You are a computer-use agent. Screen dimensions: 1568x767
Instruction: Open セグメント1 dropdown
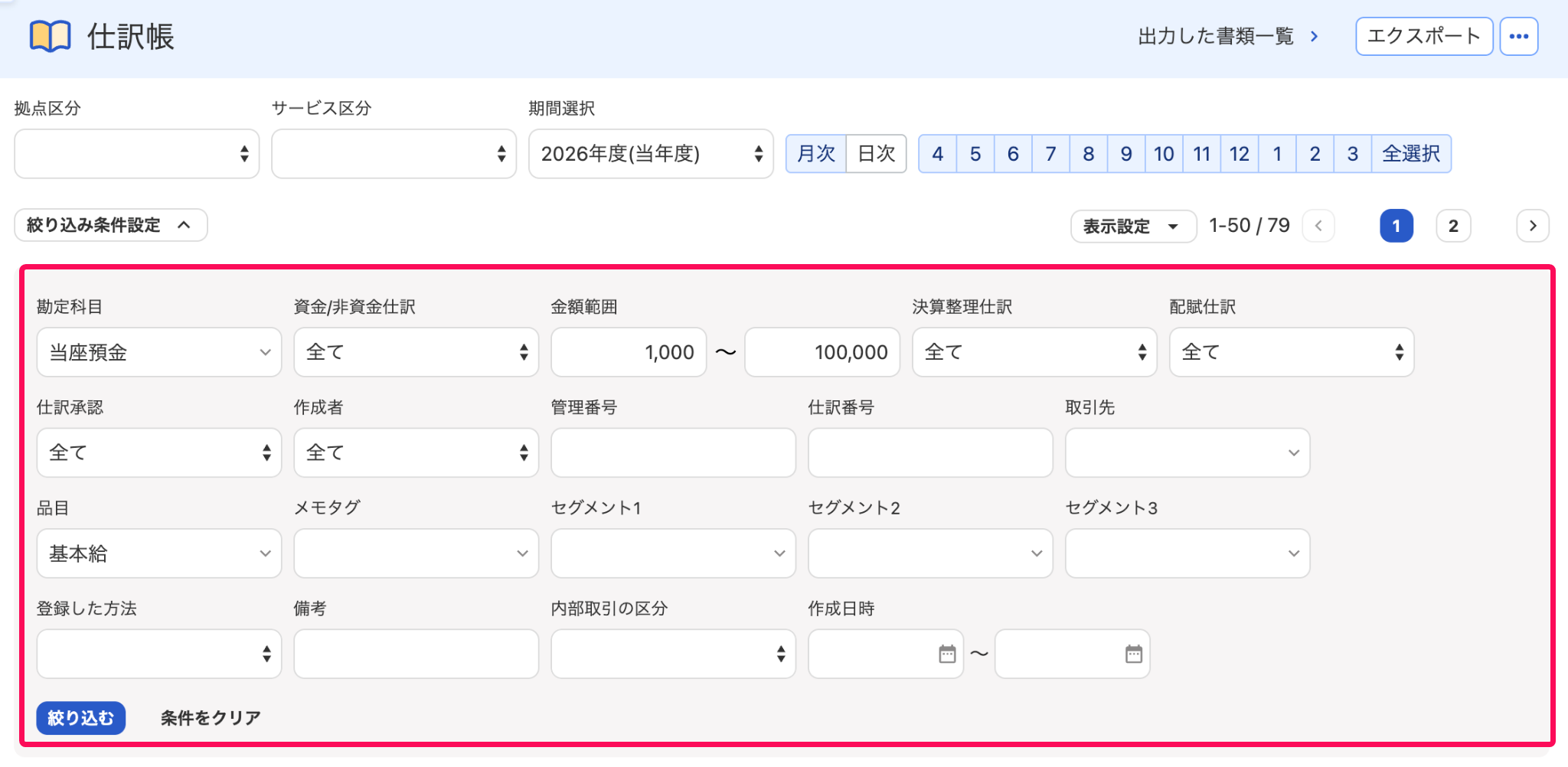[674, 553]
